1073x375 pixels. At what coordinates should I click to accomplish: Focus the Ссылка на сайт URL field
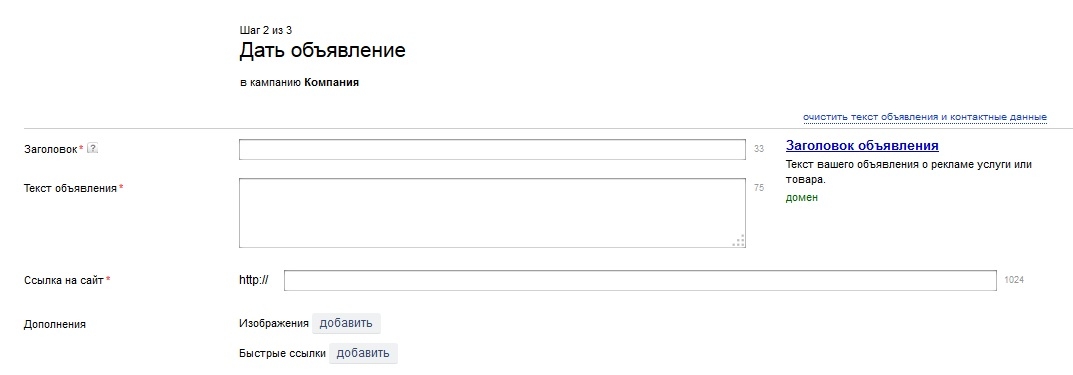(640, 281)
